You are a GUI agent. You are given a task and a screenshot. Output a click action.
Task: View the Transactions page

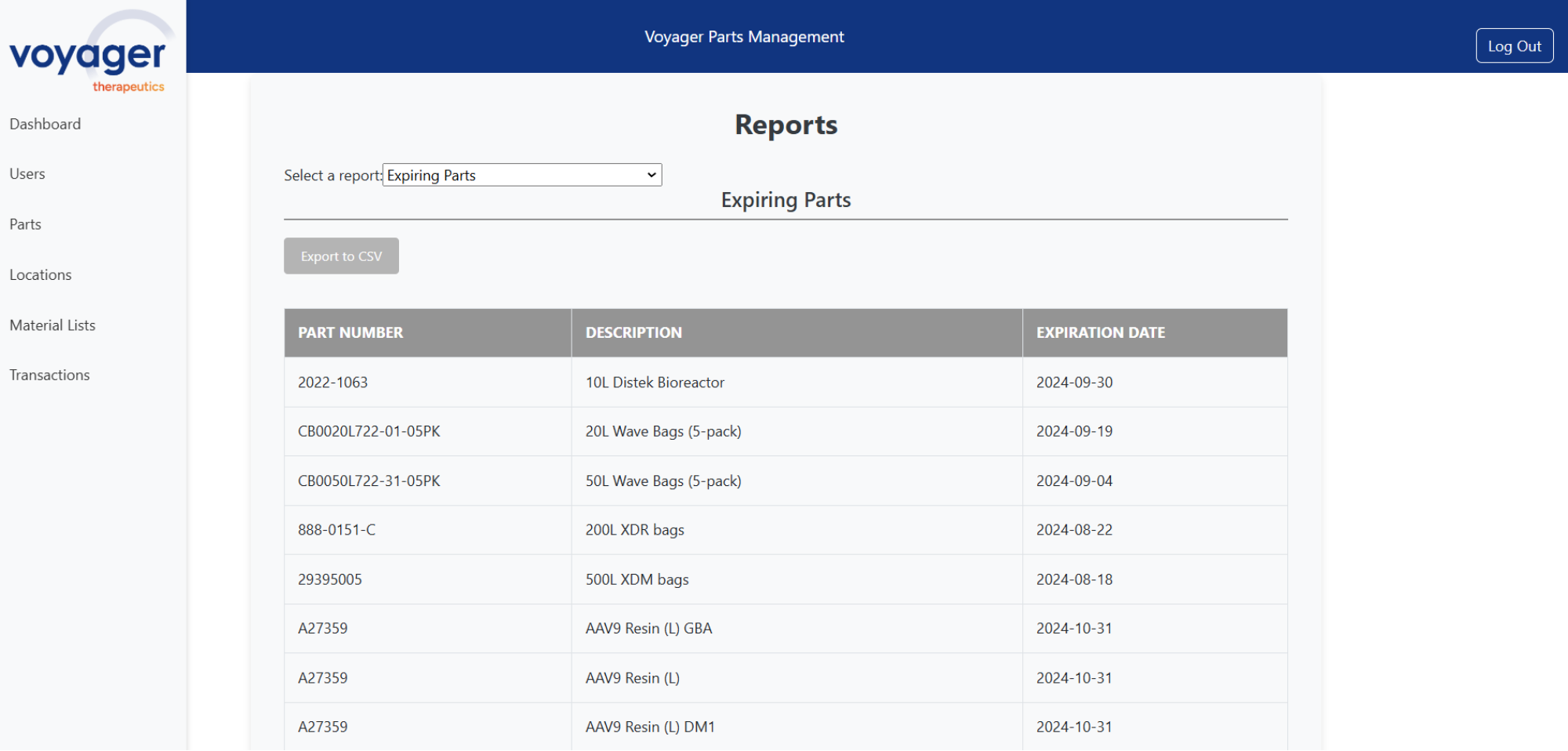(50, 375)
